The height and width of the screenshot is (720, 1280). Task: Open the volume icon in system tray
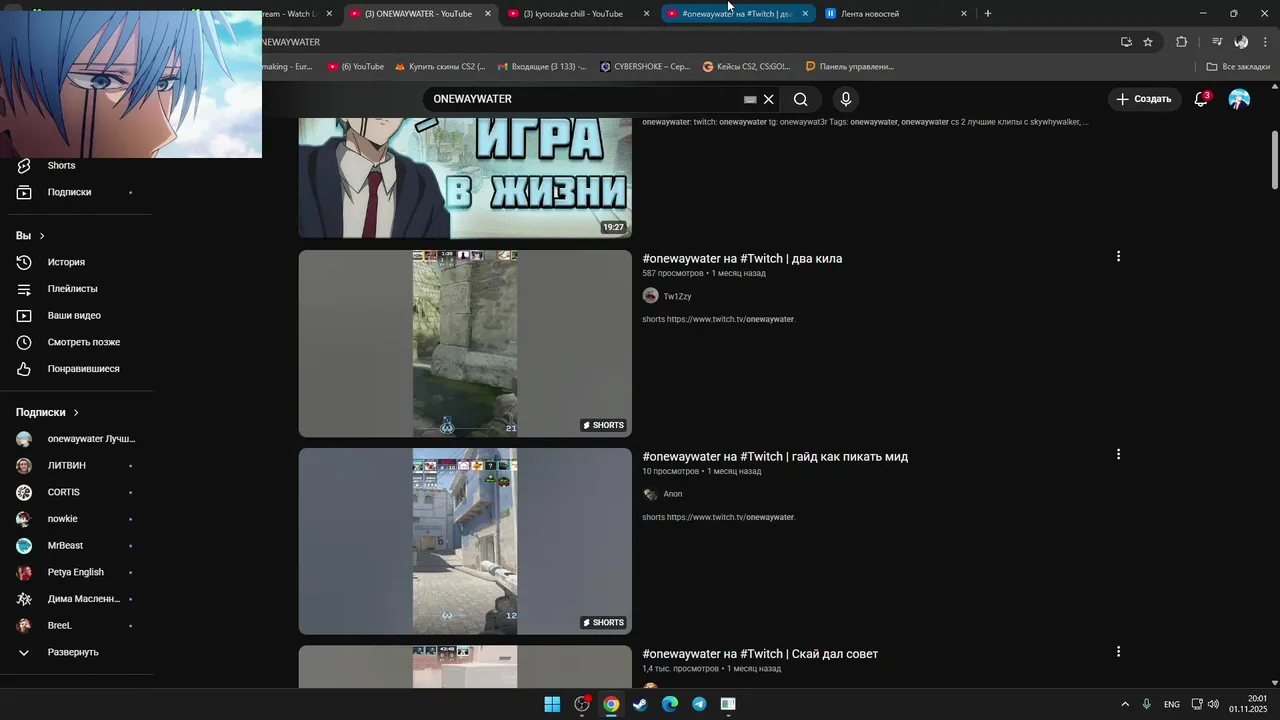coord(1213,704)
